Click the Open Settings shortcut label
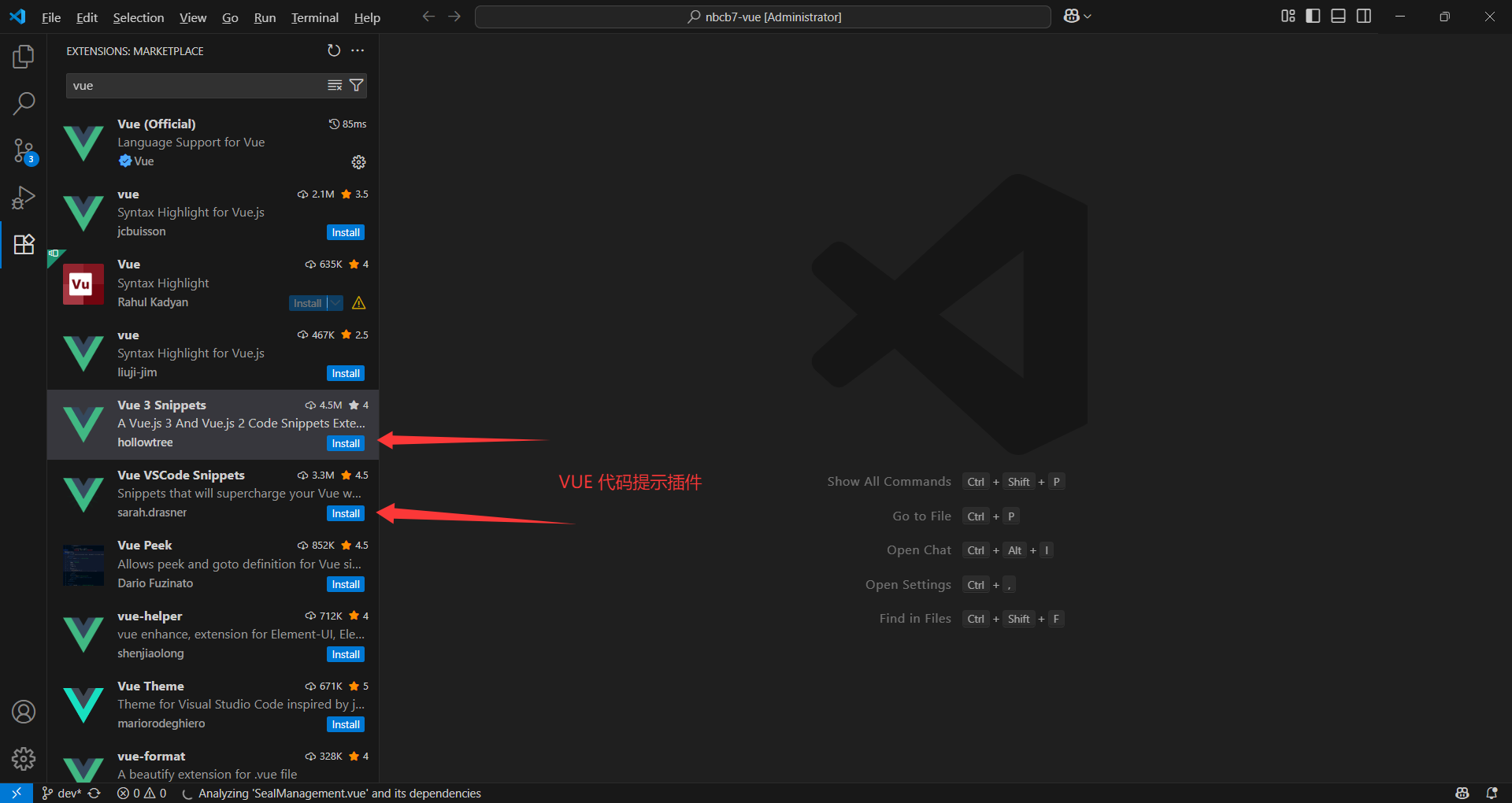 908,585
